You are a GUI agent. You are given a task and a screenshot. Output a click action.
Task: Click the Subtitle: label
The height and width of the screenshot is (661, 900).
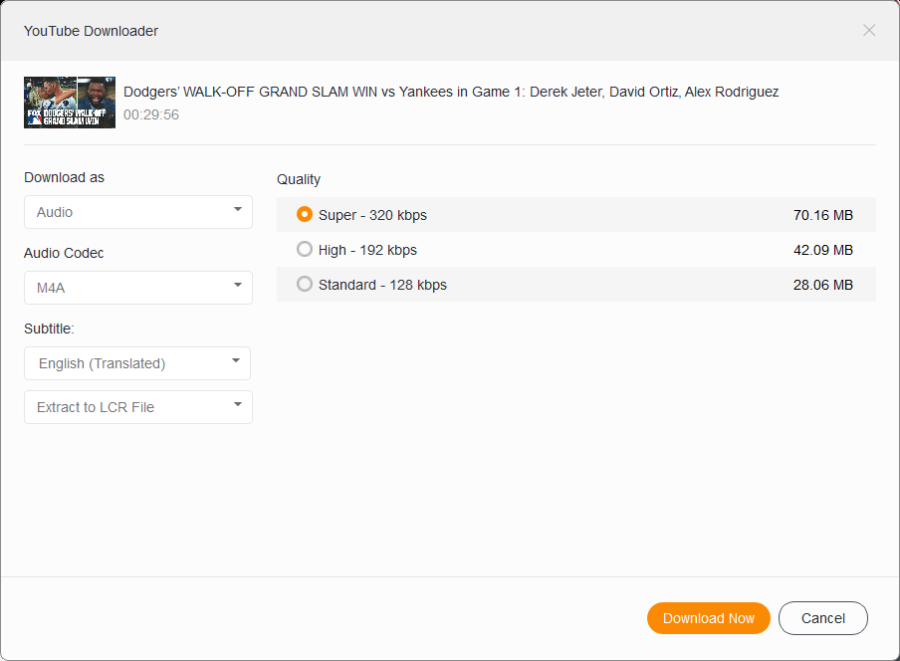click(x=49, y=329)
